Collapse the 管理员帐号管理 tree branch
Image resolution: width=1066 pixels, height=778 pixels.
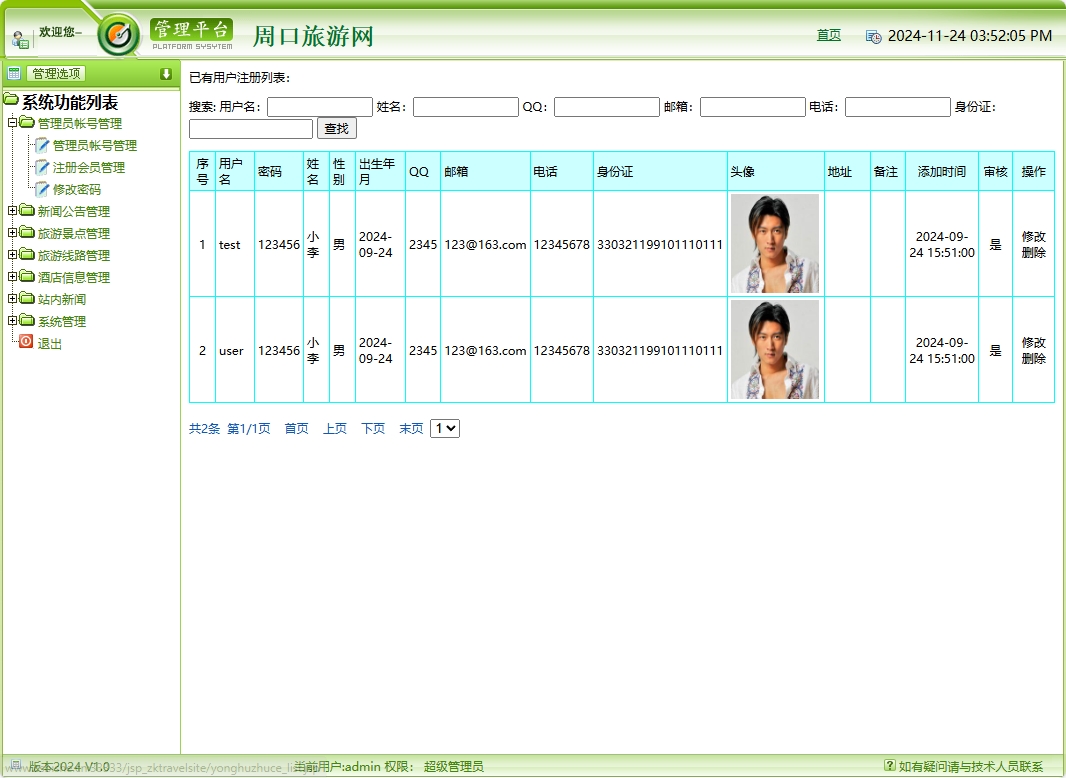12,123
